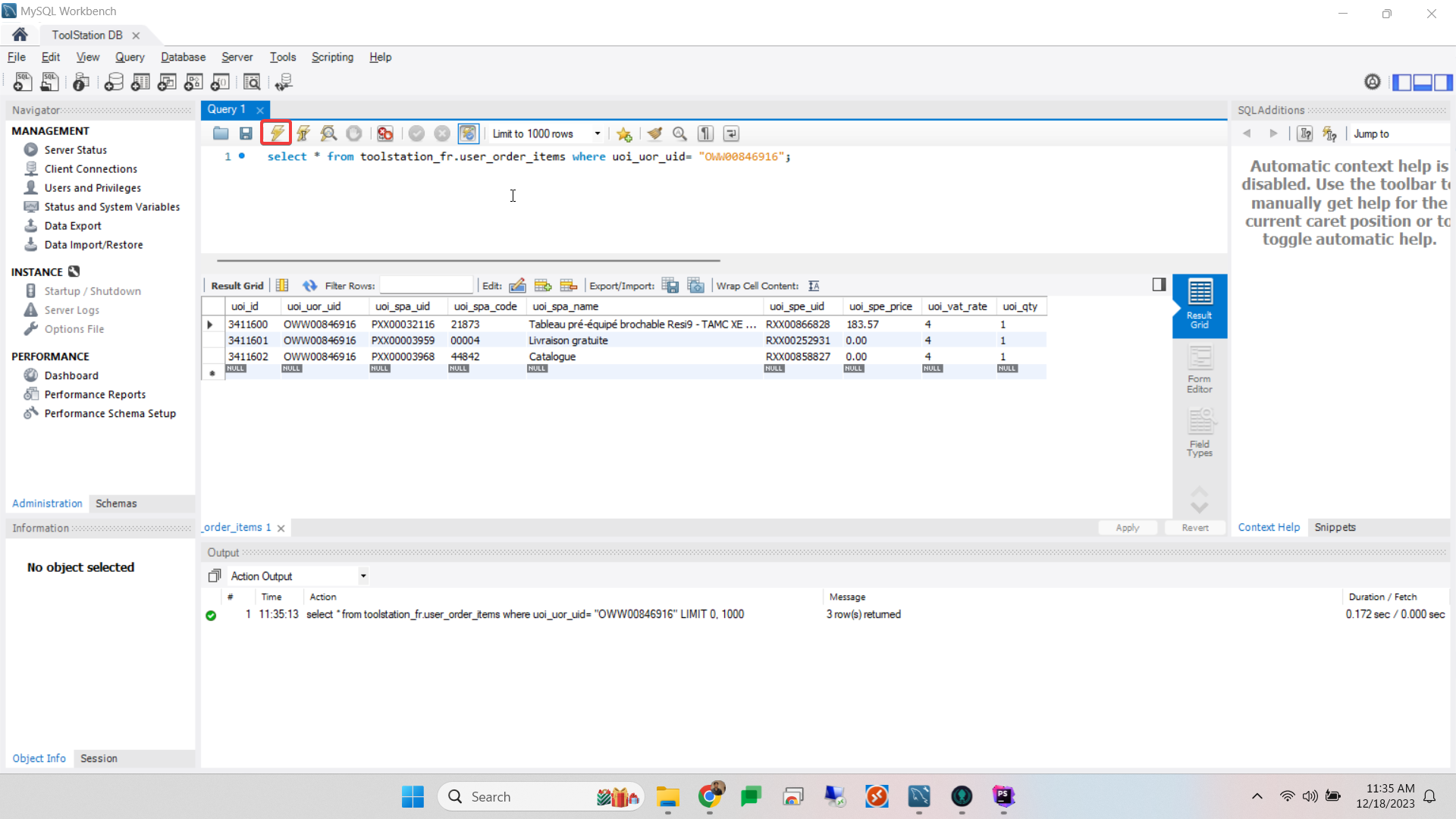Expand the Jump to dropdown
1456x819 pixels.
point(1400,133)
